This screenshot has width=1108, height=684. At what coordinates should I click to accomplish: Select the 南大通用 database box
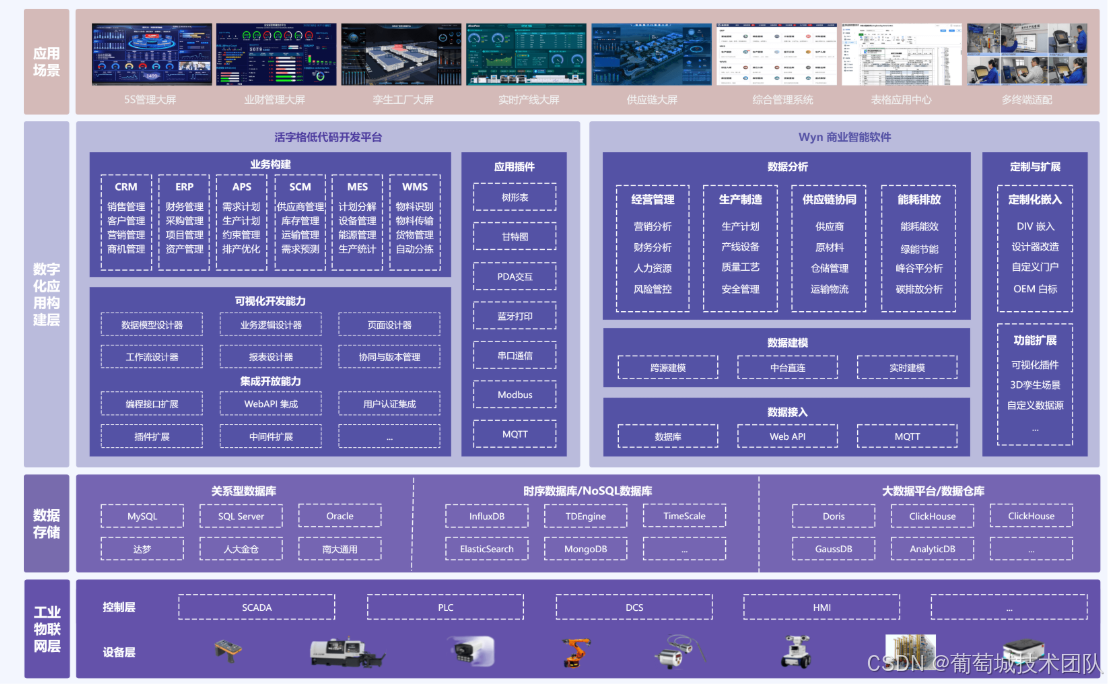point(340,548)
